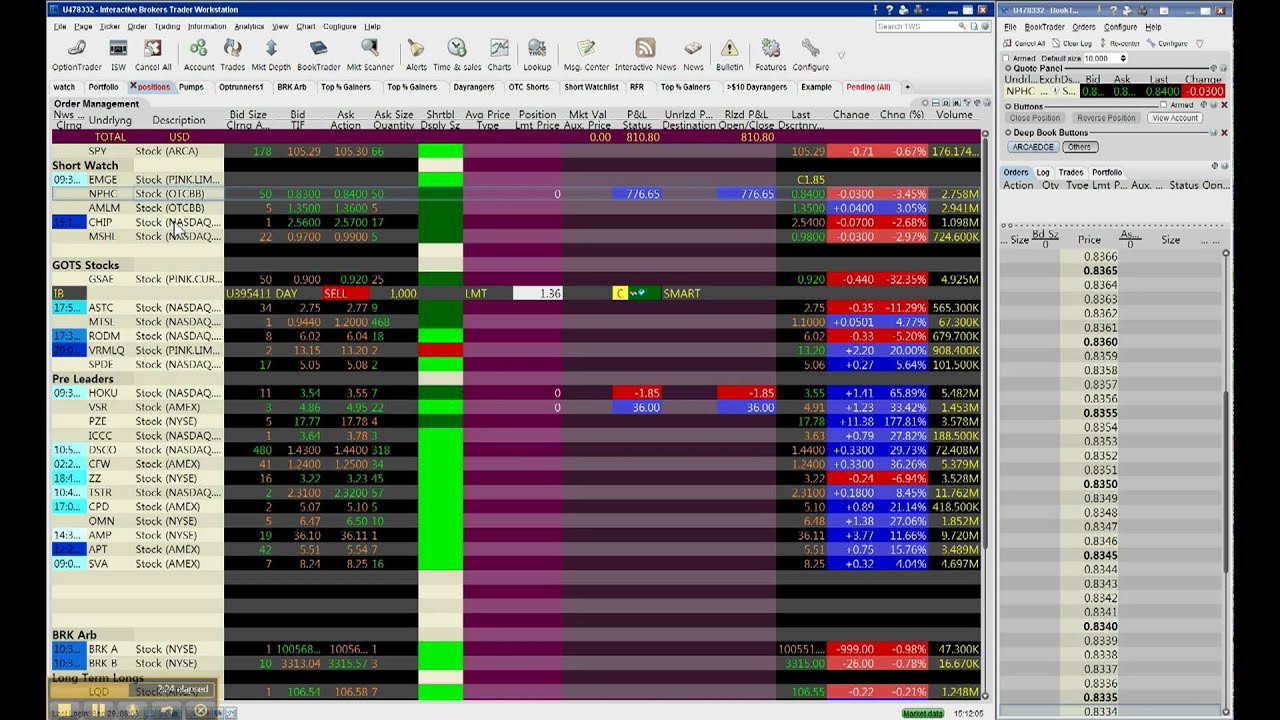Open Time & sales icon
Screen dimensions: 1280x720
(x=457, y=55)
